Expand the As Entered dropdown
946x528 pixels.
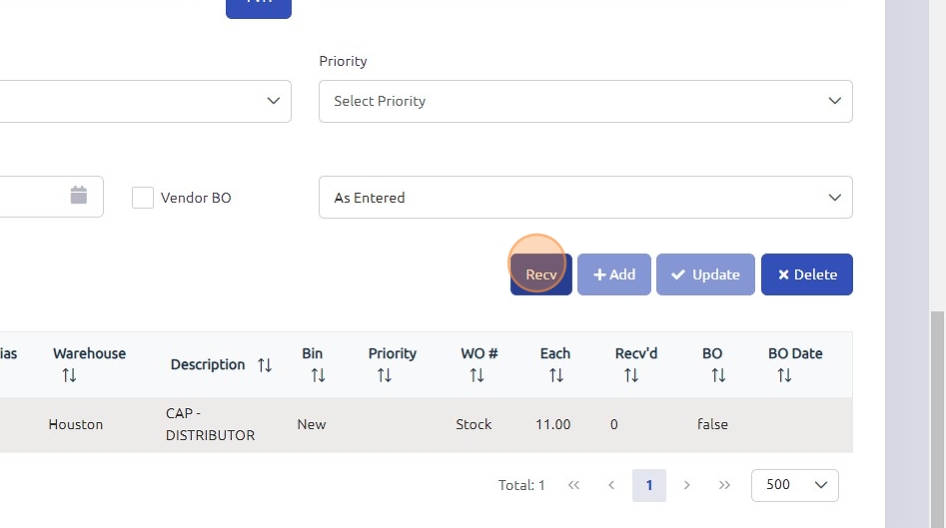[585, 197]
